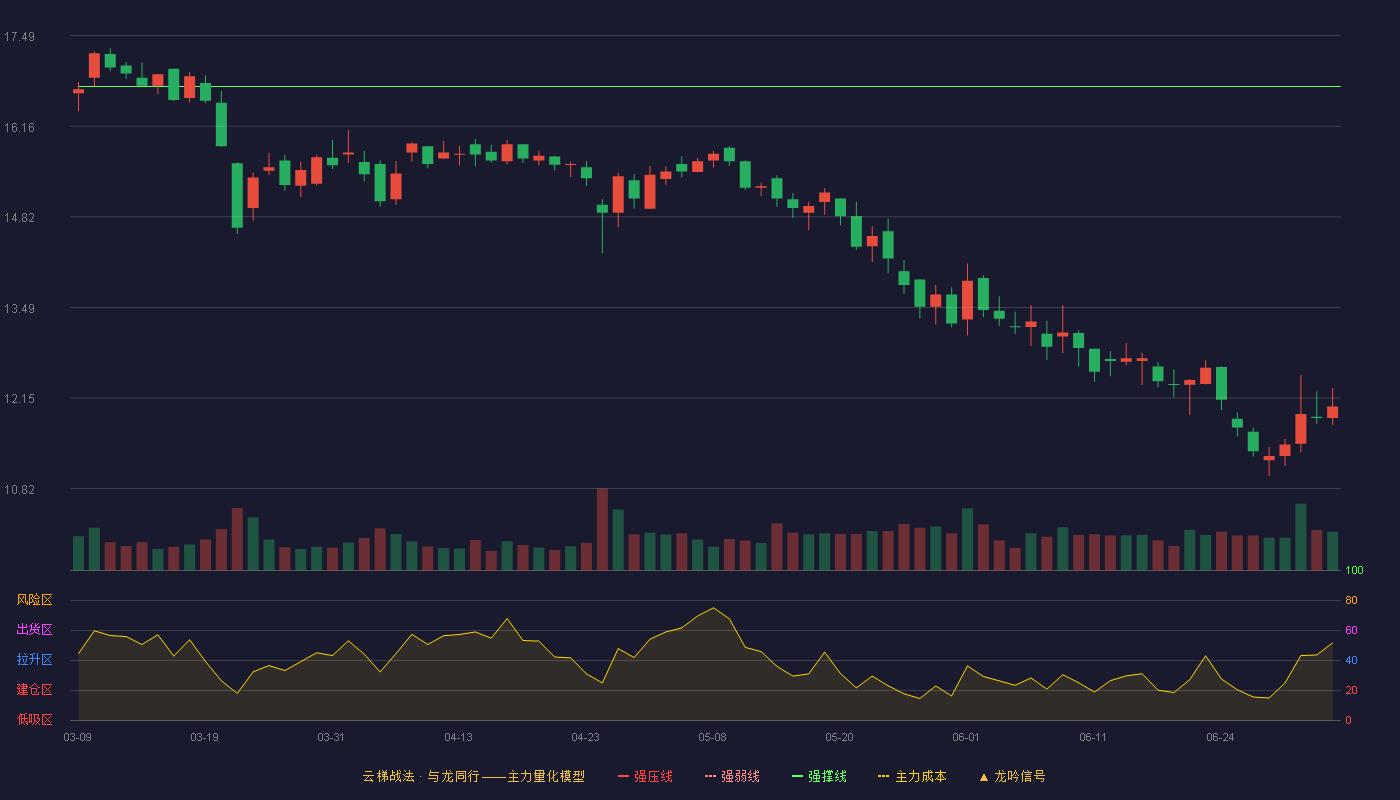Click the 14.82 price axis label
Screen dimensions: 1400x800
[19, 218]
